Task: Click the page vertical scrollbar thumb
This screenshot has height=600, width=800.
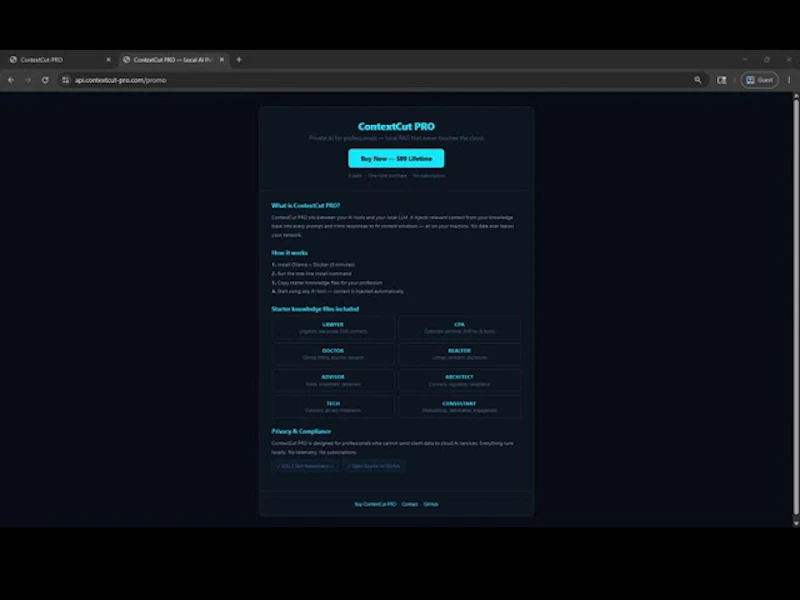Action: pos(796,307)
